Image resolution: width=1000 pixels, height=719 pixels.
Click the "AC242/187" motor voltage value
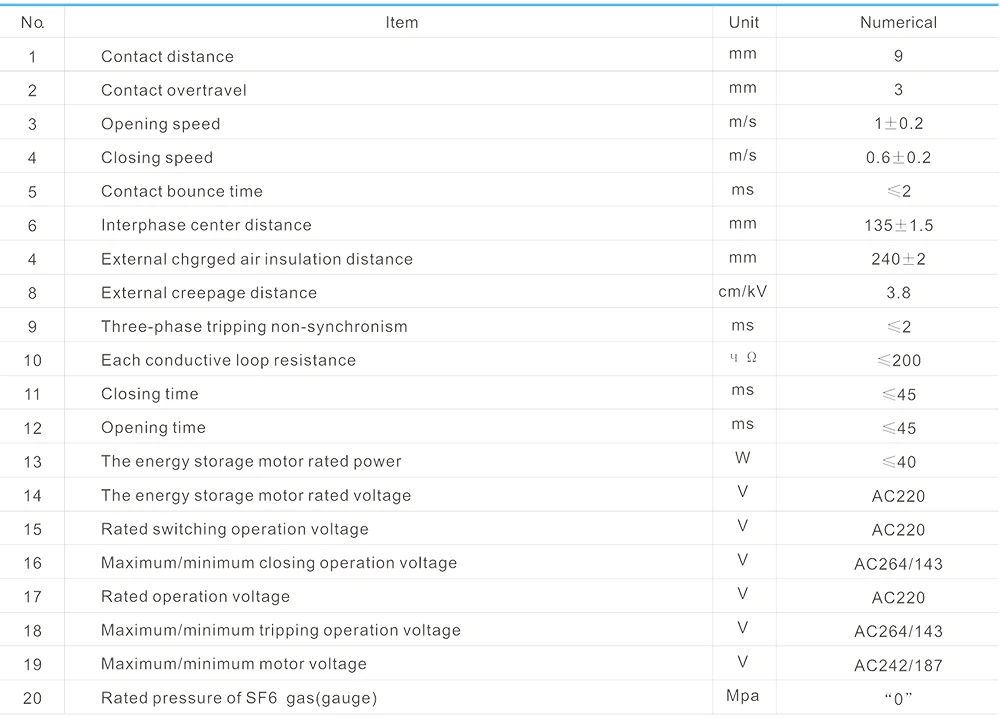pos(898,665)
